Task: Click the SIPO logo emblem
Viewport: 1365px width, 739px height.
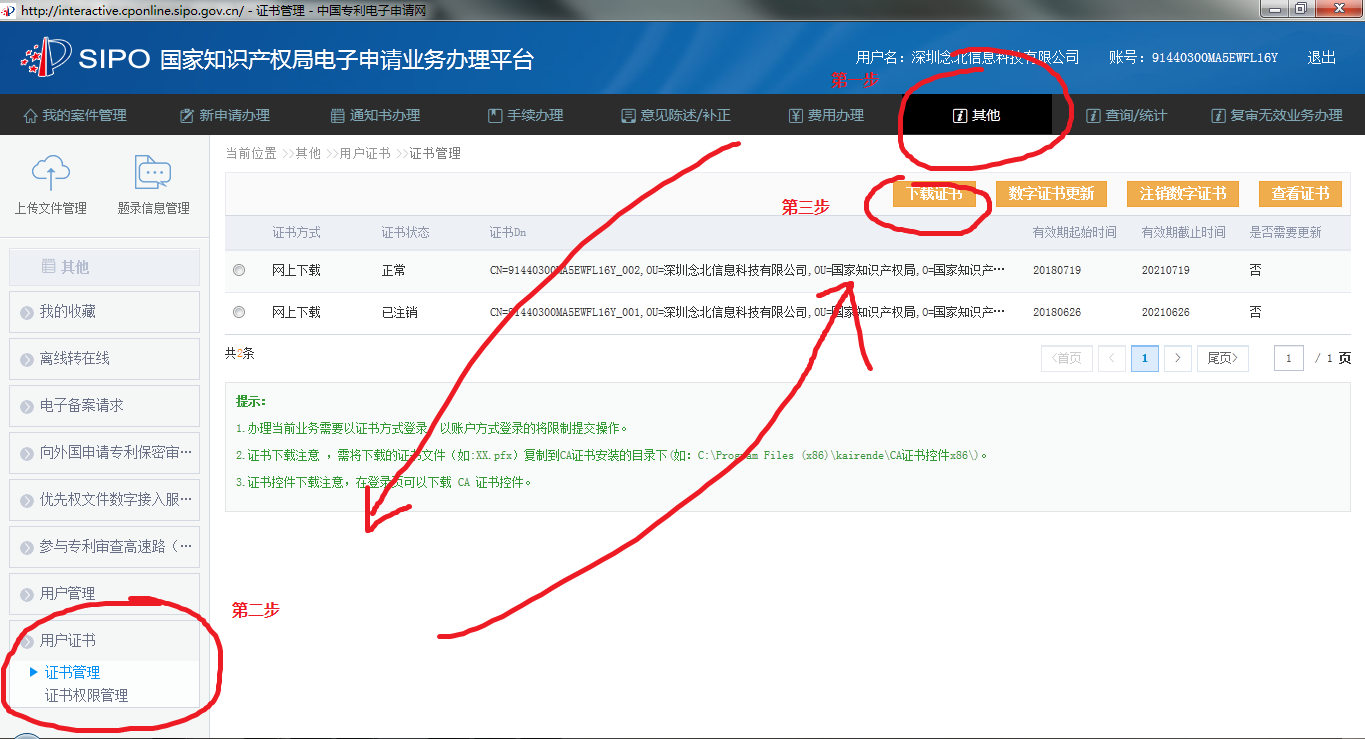Action: 45,59
